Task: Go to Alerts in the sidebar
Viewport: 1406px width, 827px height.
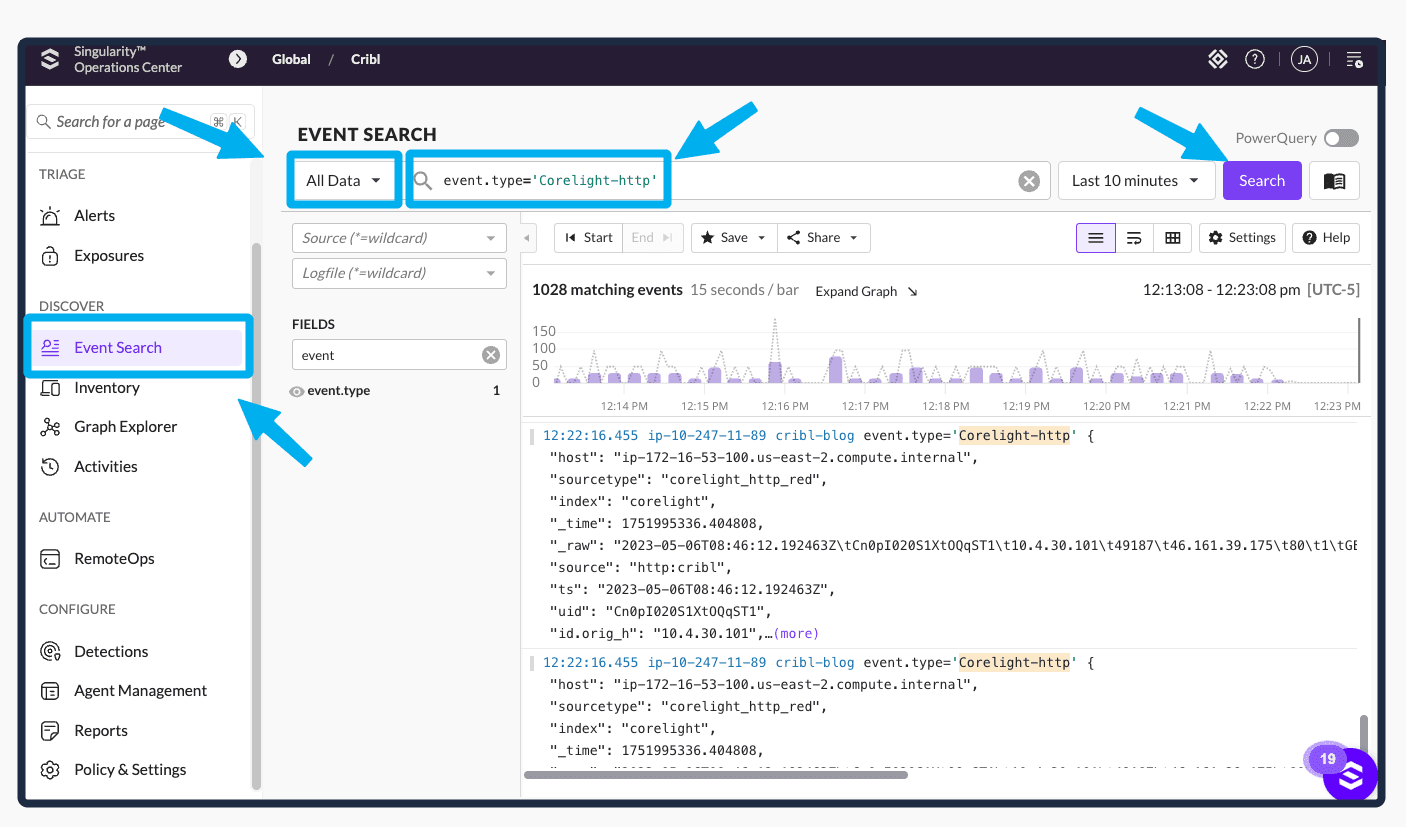Action: pos(94,216)
